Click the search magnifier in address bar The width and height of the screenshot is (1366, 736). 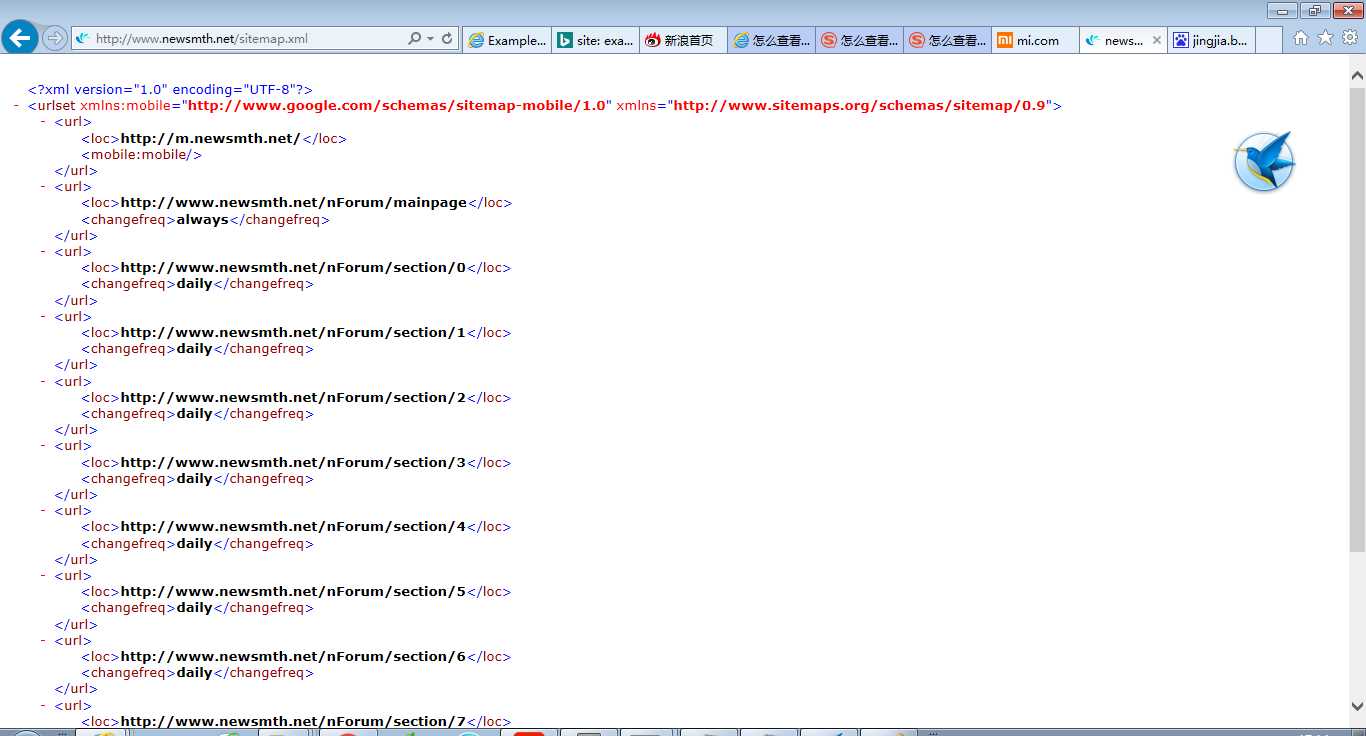pos(414,39)
